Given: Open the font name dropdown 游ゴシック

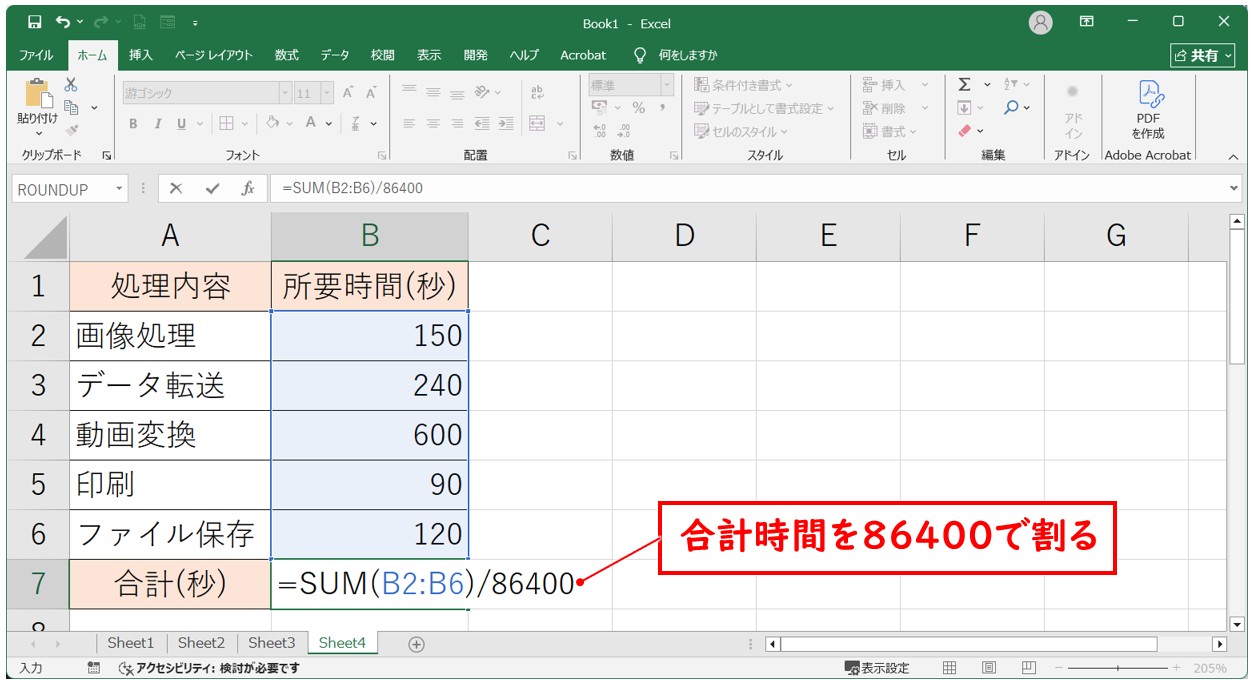Looking at the screenshot, I should 284,93.
